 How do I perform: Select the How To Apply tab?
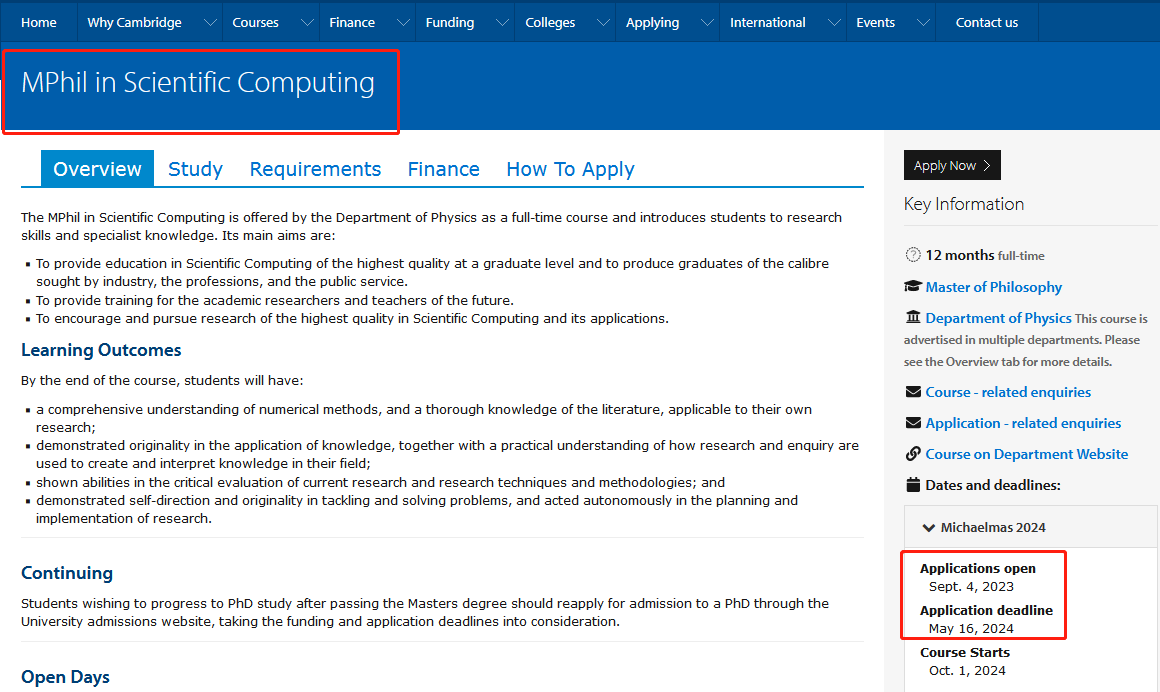[x=570, y=169]
